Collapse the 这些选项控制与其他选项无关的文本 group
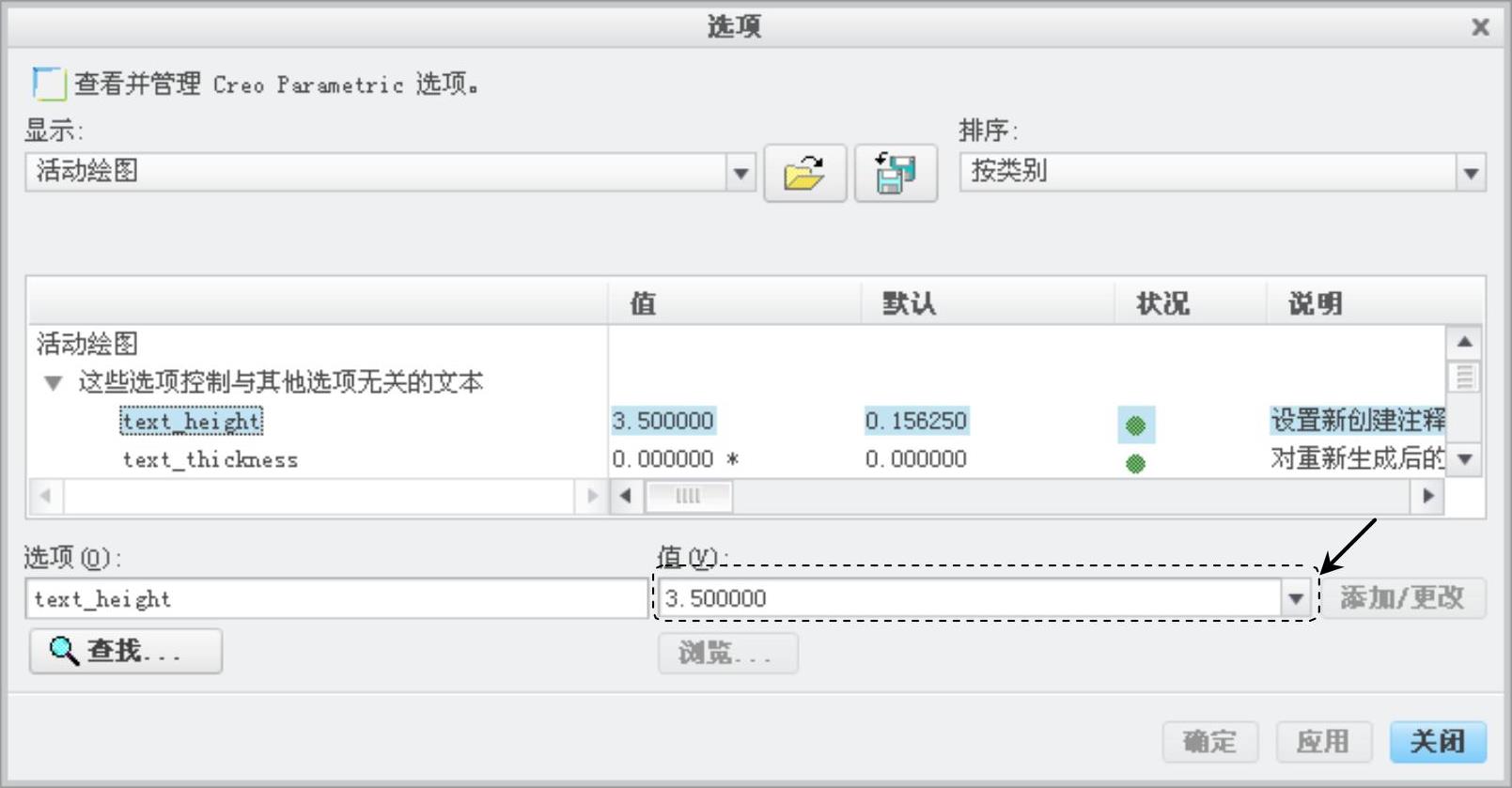The width and height of the screenshot is (1512, 788). [54, 383]
